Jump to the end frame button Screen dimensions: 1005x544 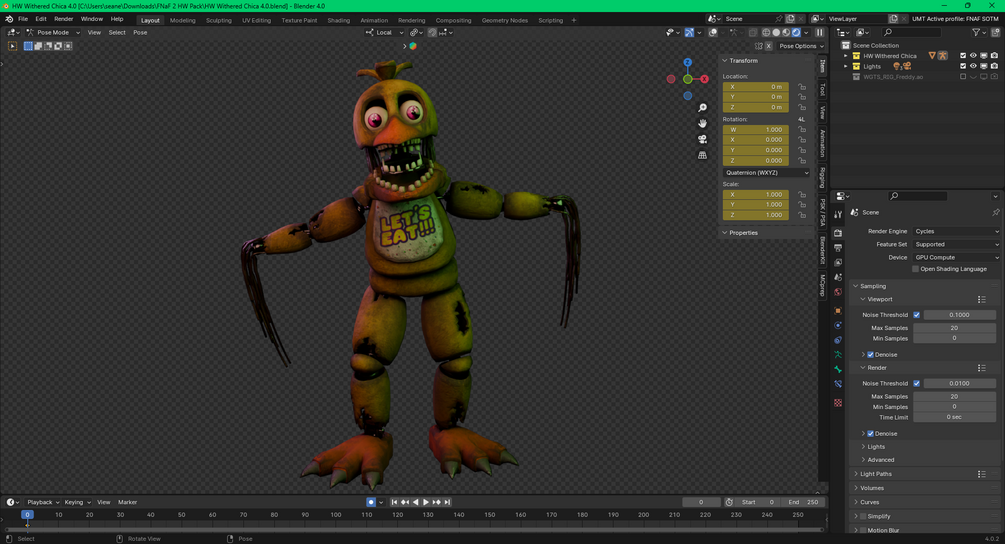tap(447, 502)
